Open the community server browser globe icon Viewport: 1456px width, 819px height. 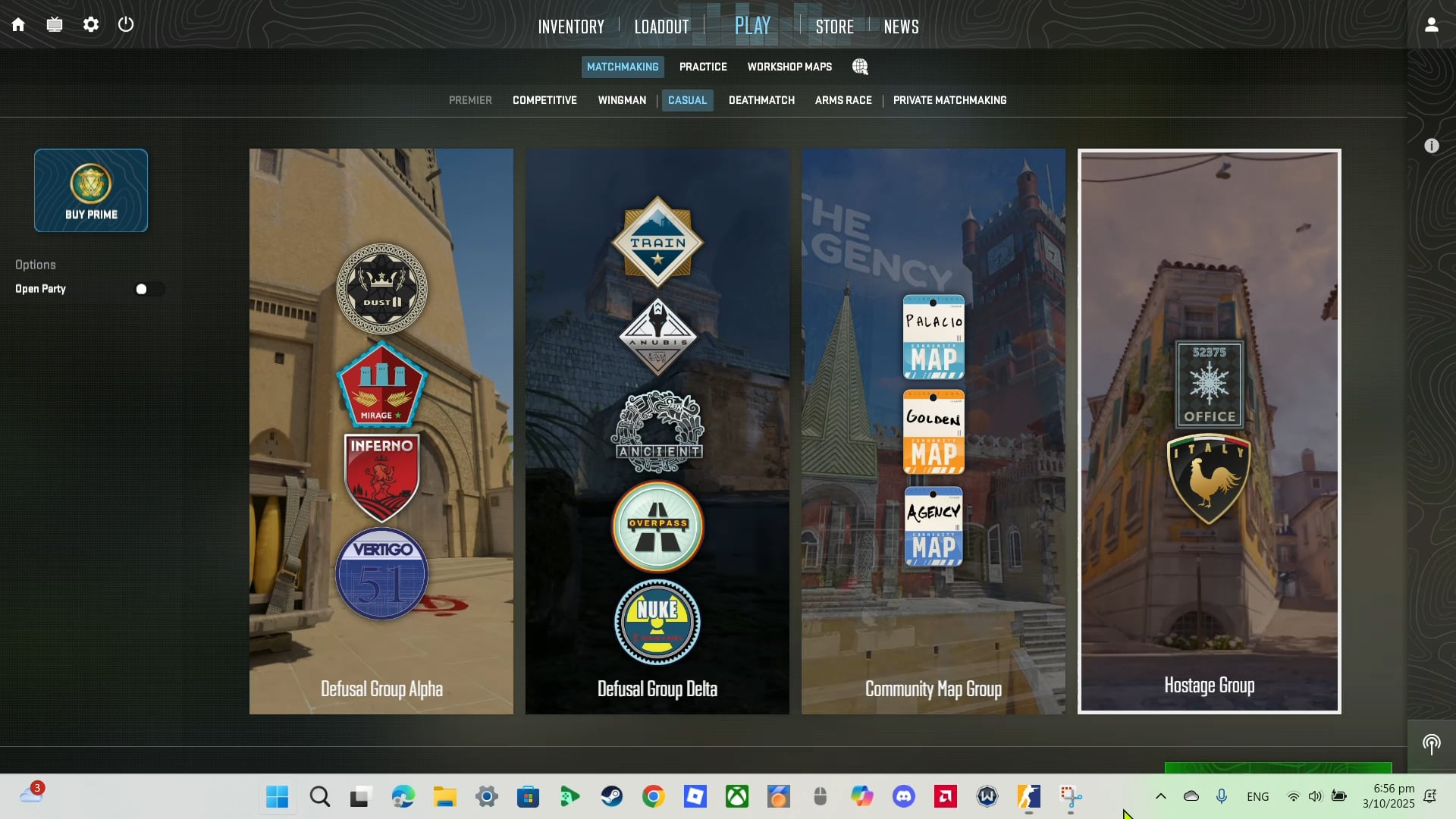coord(860,67)
